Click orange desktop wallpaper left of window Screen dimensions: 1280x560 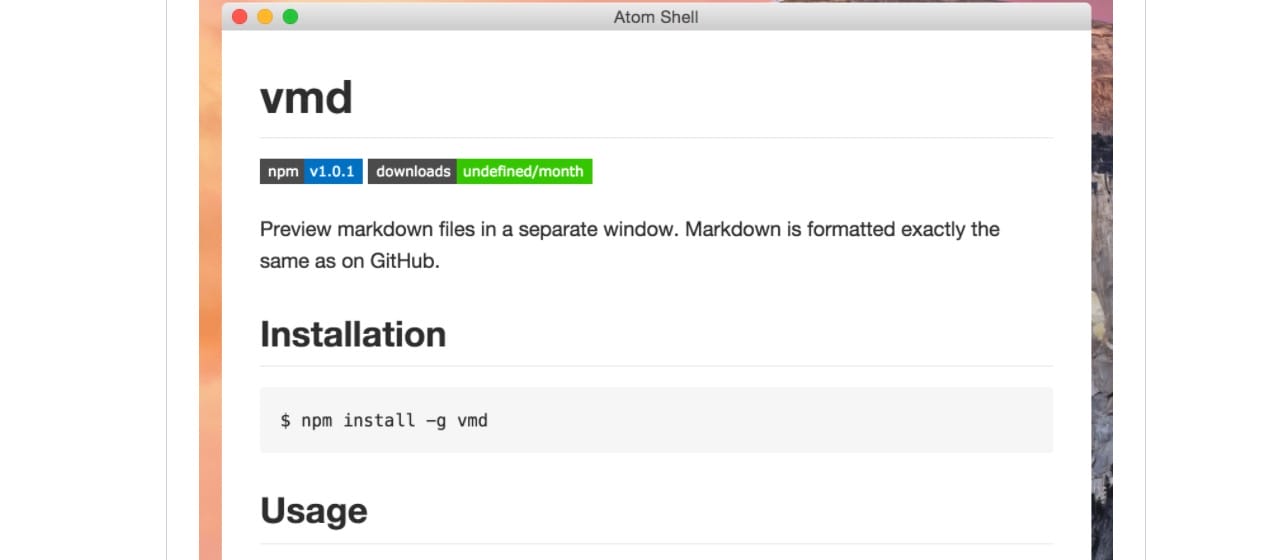coord(210,300)
